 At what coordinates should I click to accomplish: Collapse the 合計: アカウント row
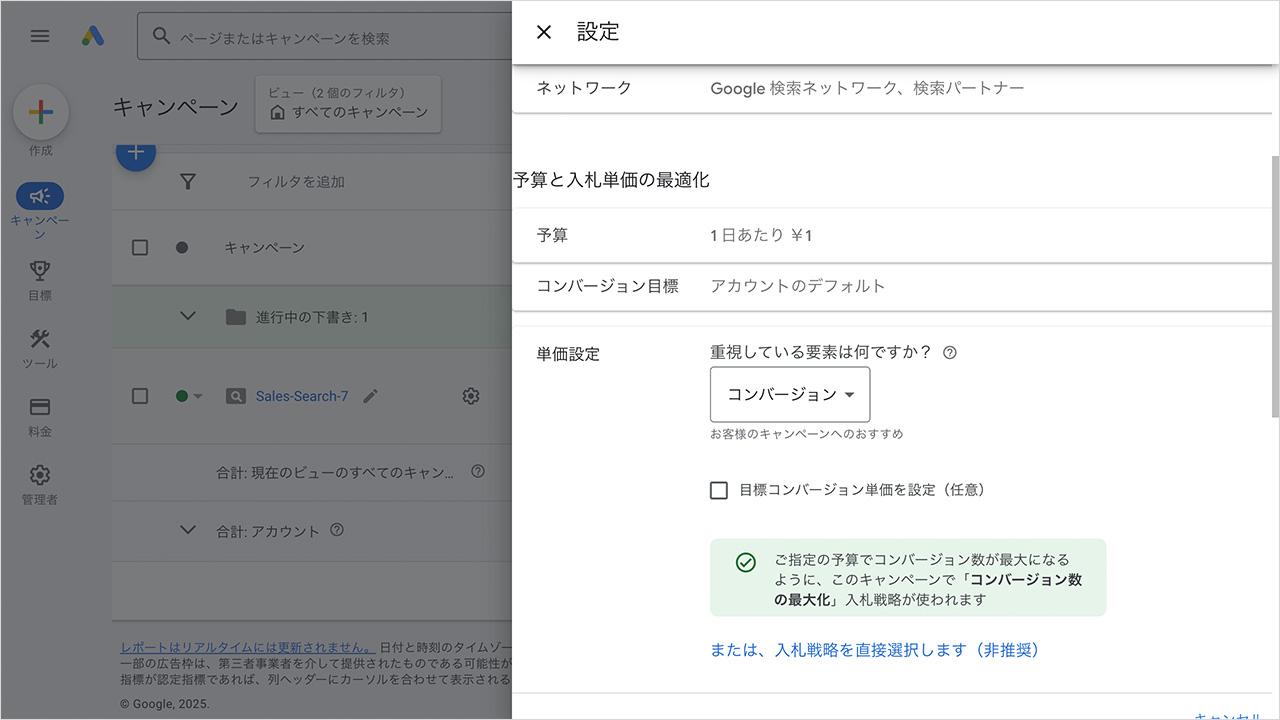coord(188,530)
